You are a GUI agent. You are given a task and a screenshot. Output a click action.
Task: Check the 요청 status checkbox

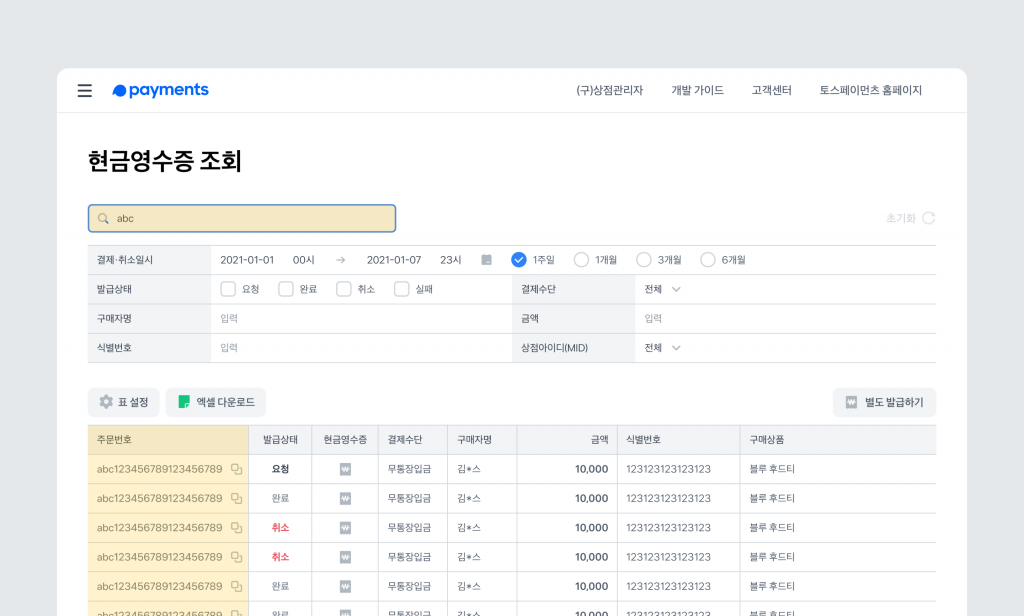coord(228,289)
